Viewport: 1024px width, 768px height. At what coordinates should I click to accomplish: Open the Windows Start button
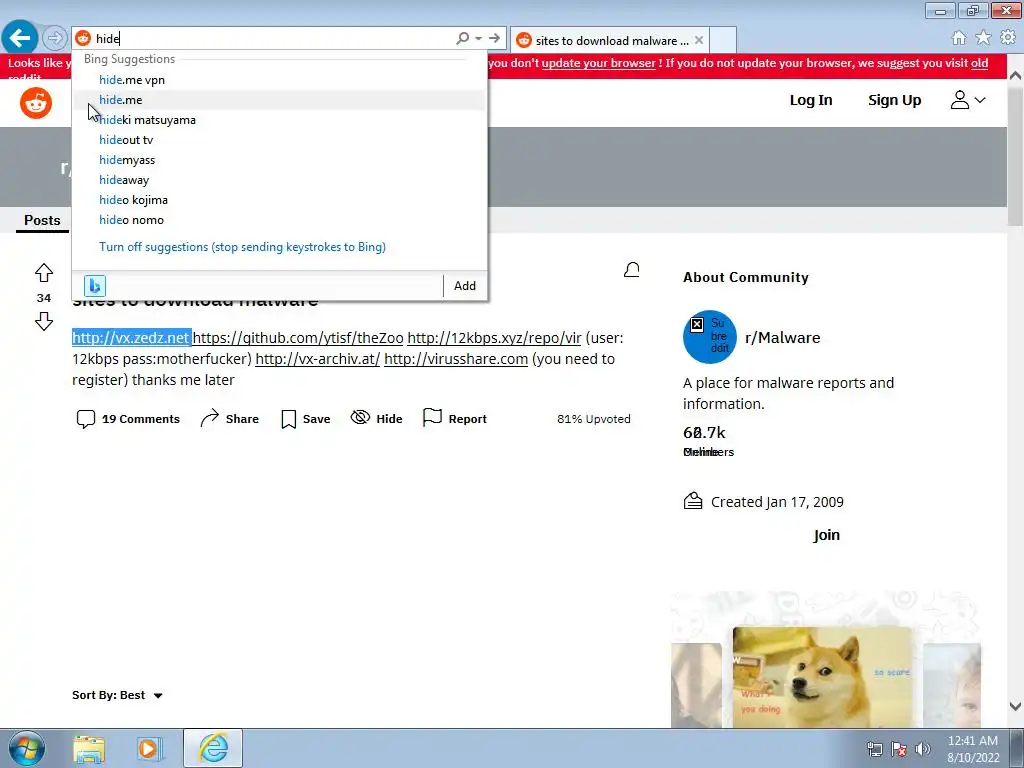[x=27, y=748]
